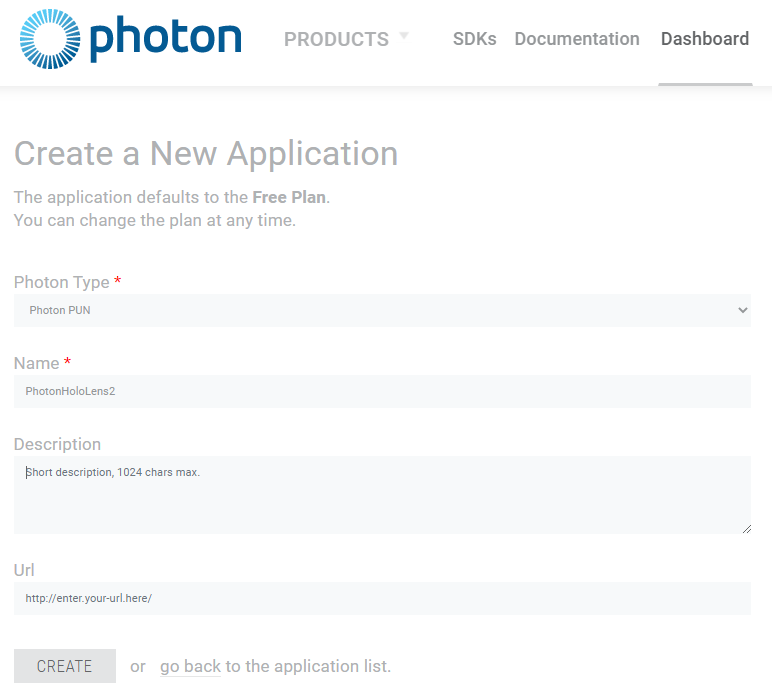Focus the Name field containing PhotonHoloLens2
The image size is (772, 691).
click(380, 391)
